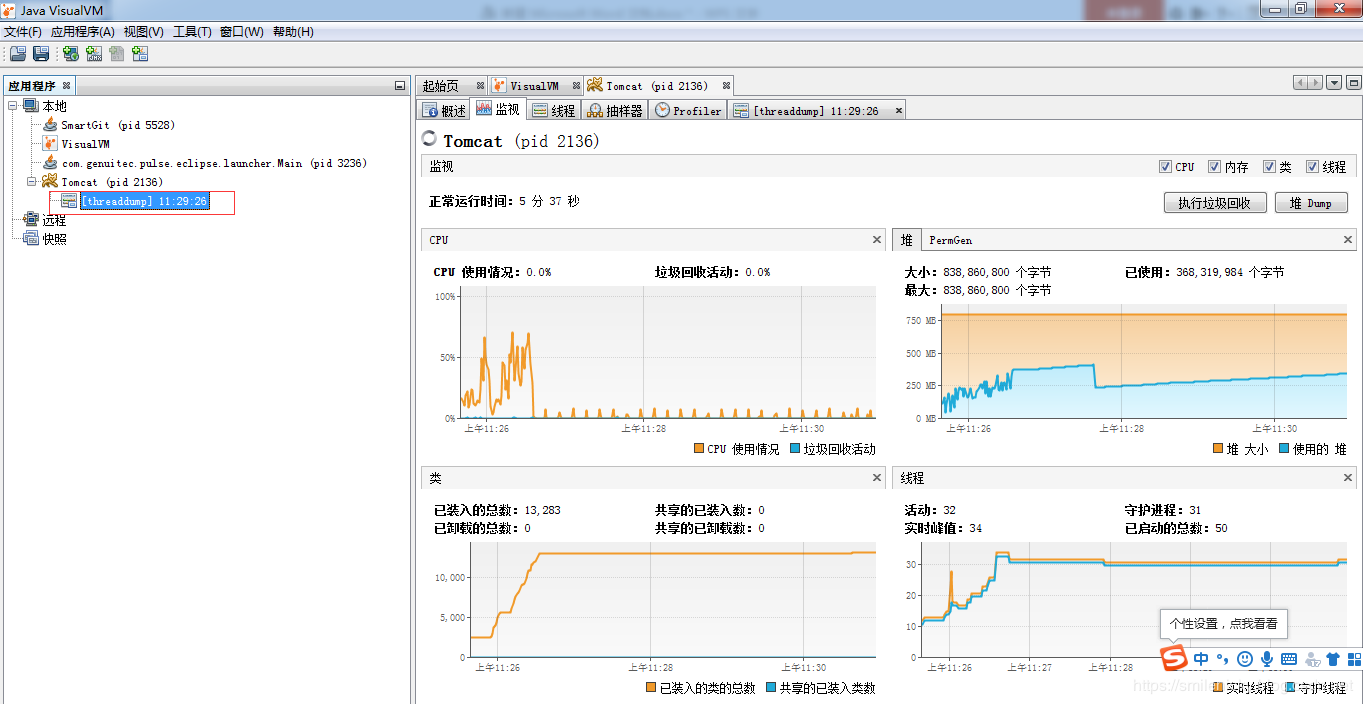Click the Add JMX Connection toolbar icon
The height and width of the screenshot is (704, 1363).
coord(94,54)
